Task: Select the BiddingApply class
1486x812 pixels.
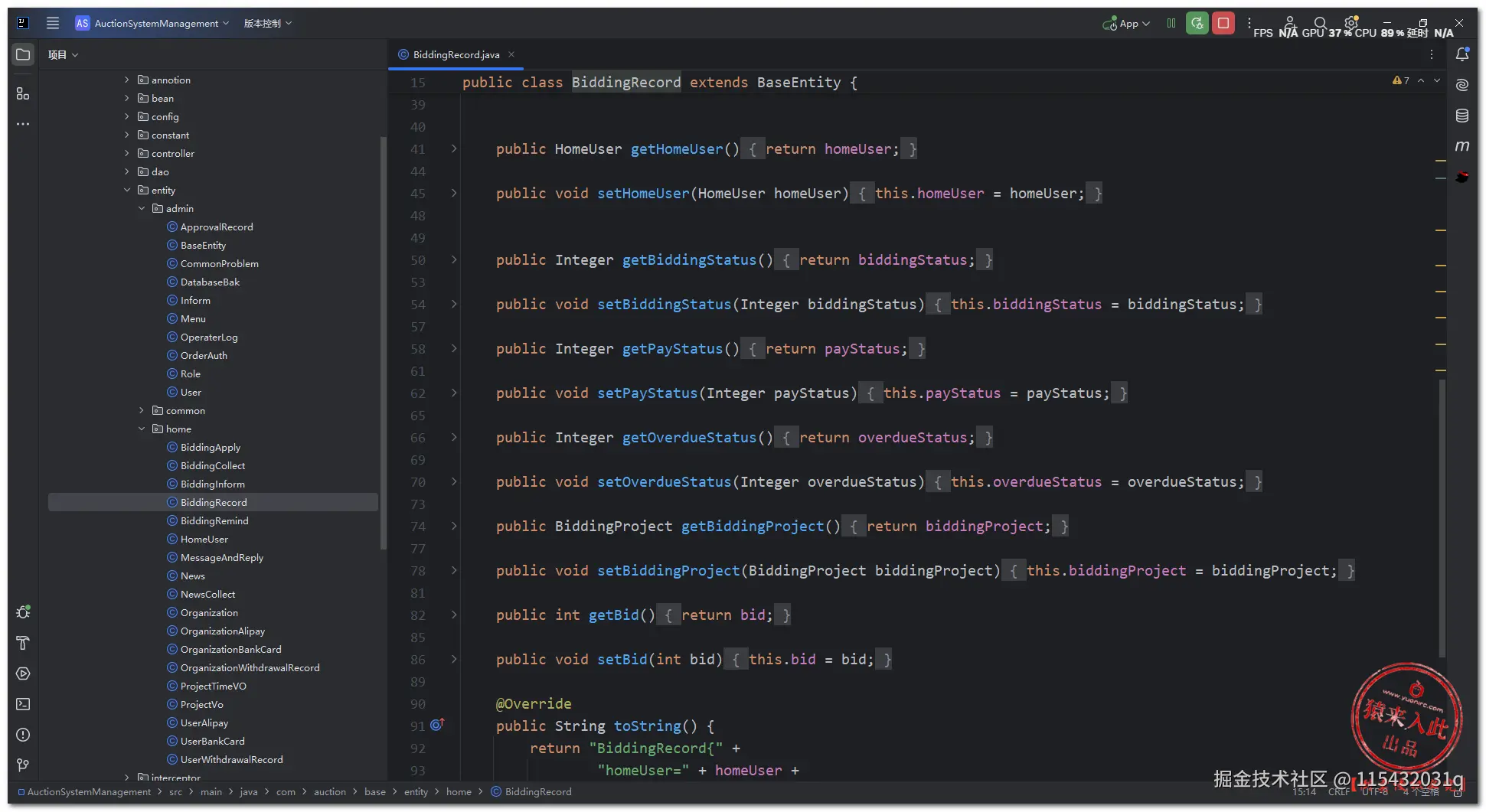Action: [x=211, y=447]
